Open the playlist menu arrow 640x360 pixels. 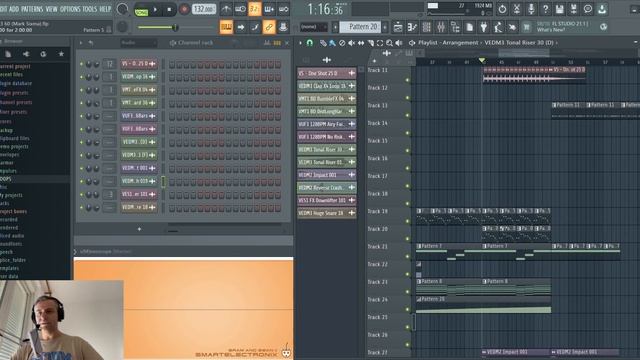tap(301, 42)
